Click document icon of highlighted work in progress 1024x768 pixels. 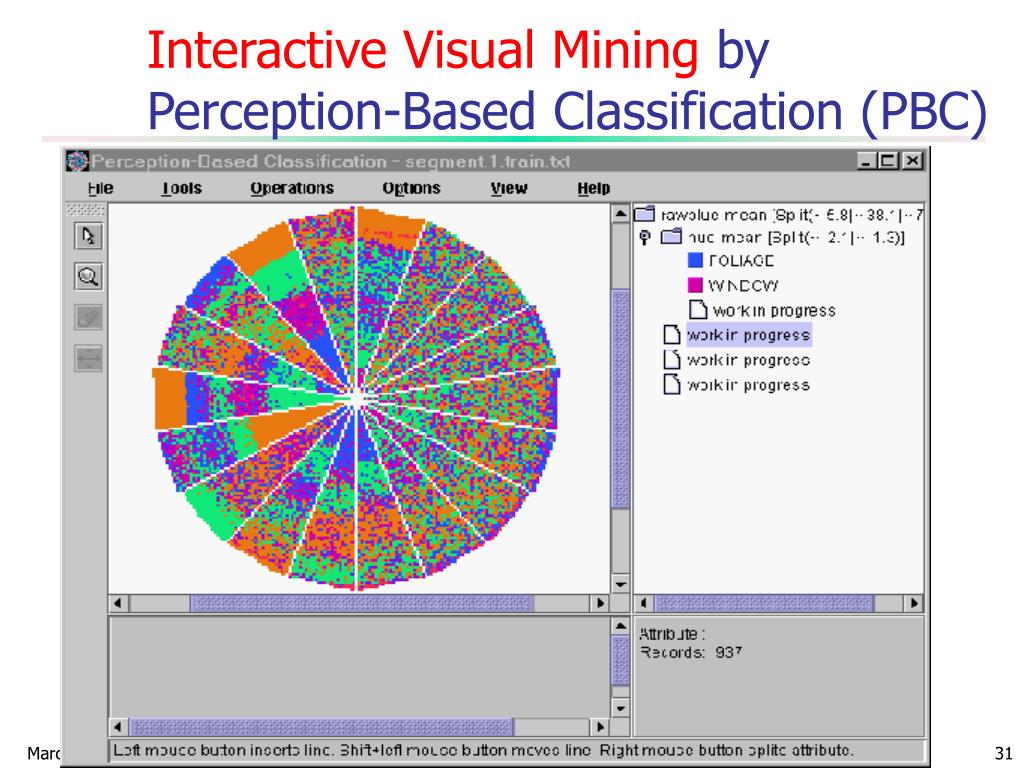click(x=672, y=334)
